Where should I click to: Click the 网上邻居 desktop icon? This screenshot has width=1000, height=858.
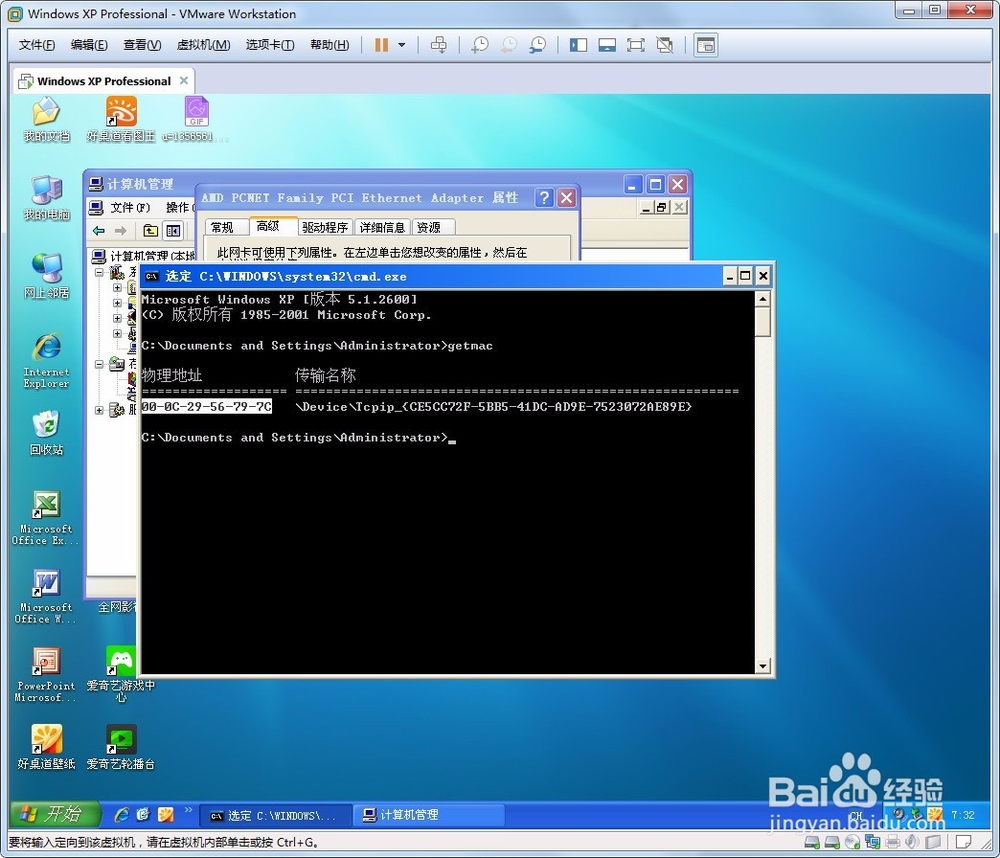click(x=47, y=276)
